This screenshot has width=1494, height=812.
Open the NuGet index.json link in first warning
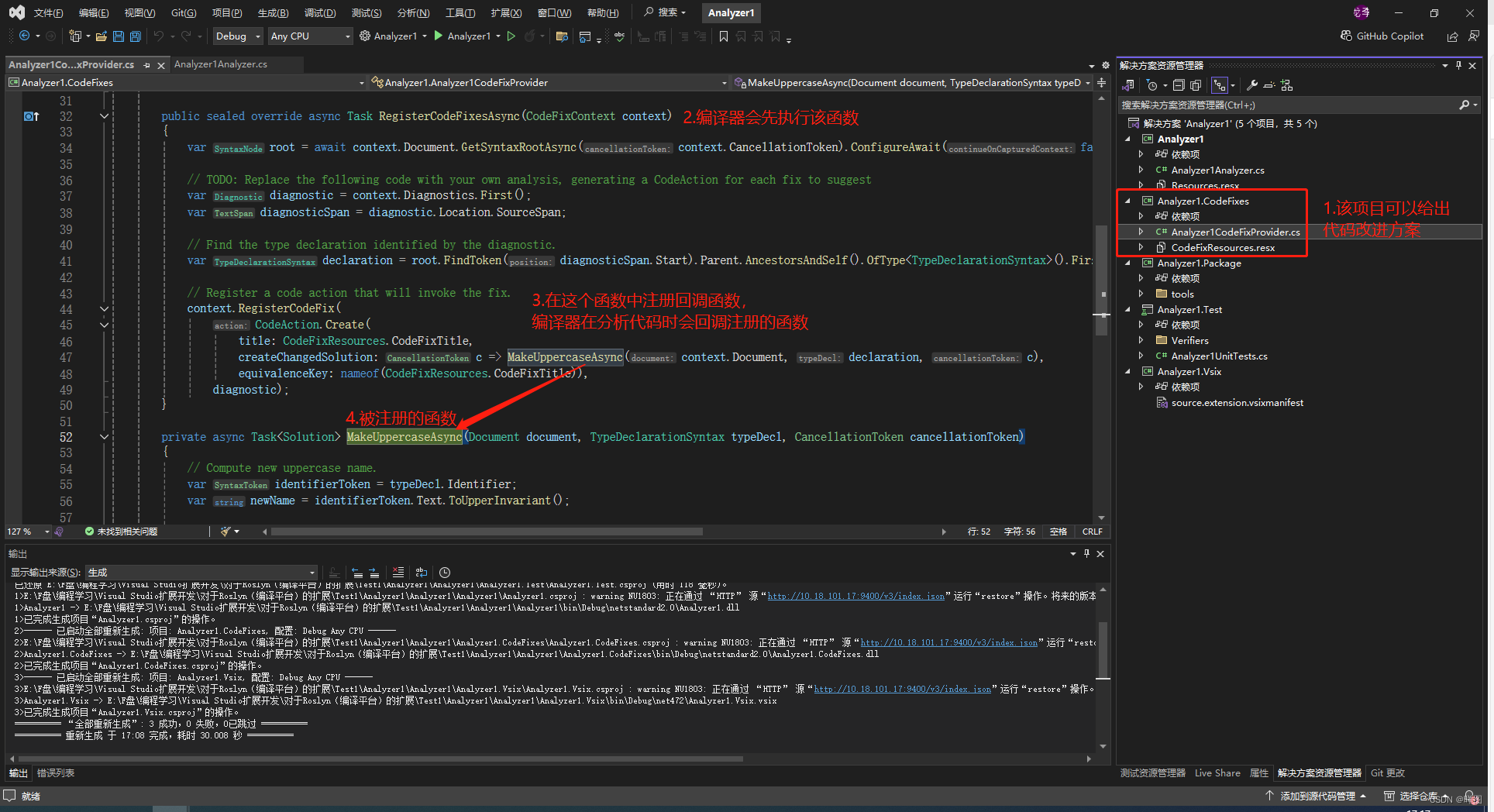point(856,597)
